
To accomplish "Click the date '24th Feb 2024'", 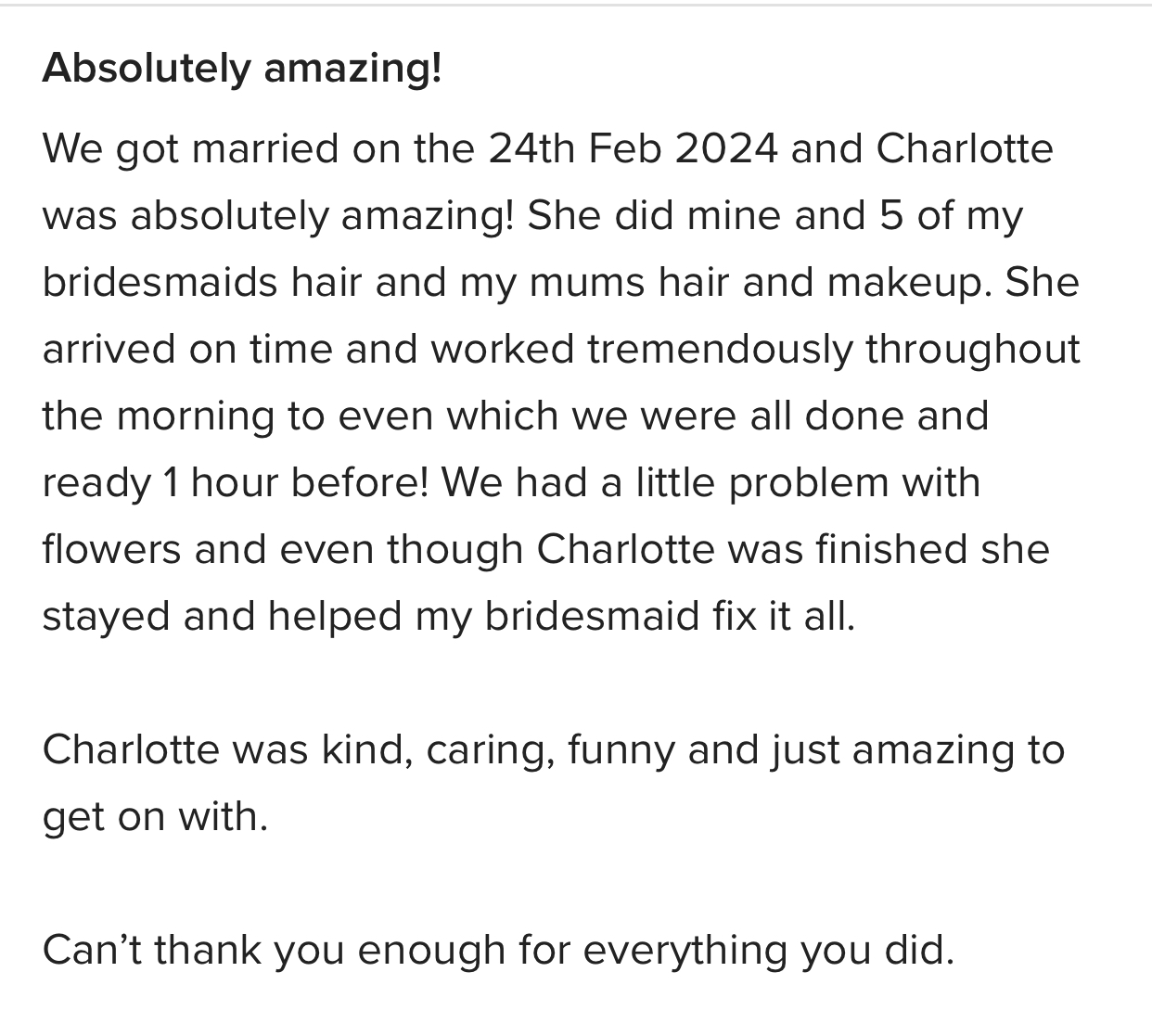I will [x=634, y=149].
